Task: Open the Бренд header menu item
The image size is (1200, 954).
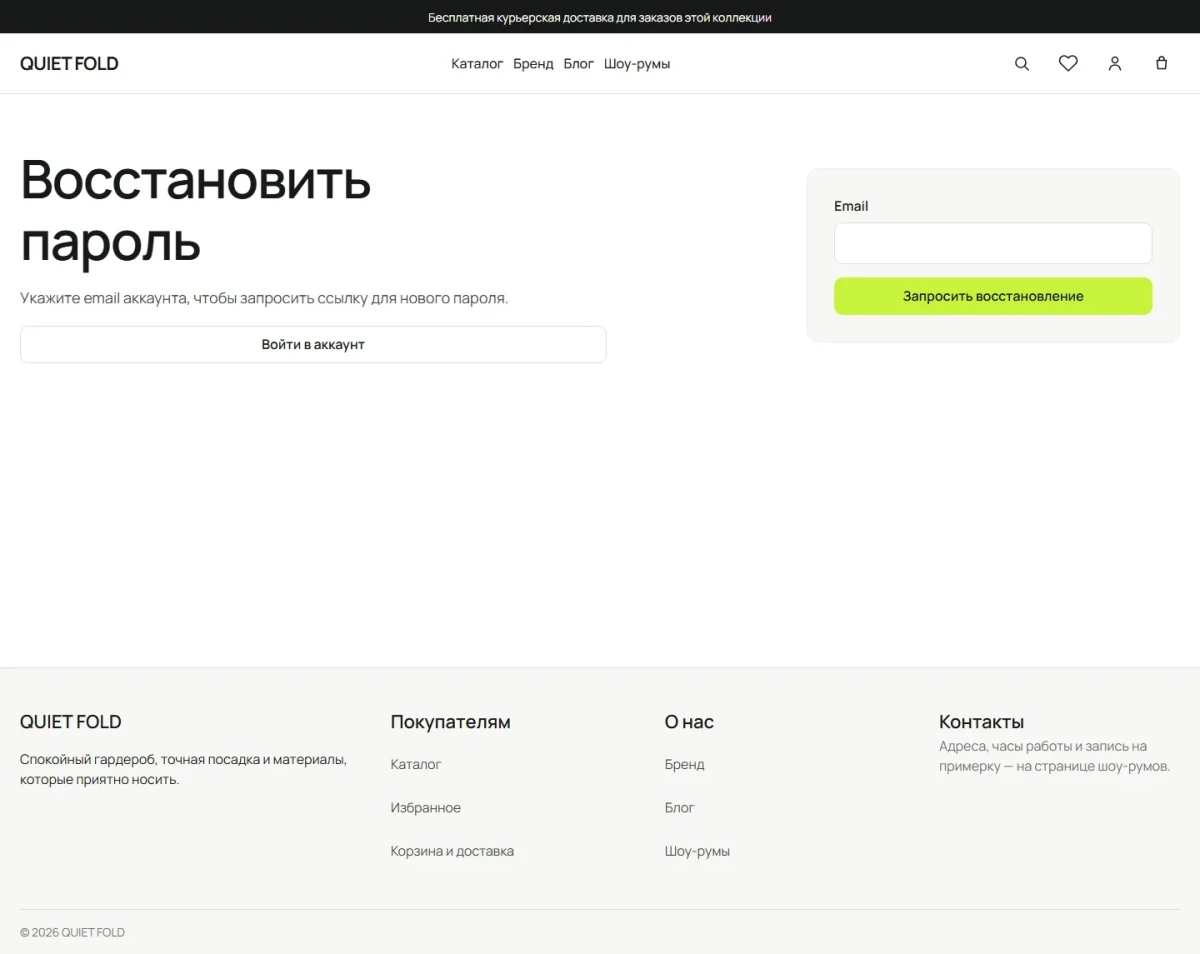Action: (533, 63)
